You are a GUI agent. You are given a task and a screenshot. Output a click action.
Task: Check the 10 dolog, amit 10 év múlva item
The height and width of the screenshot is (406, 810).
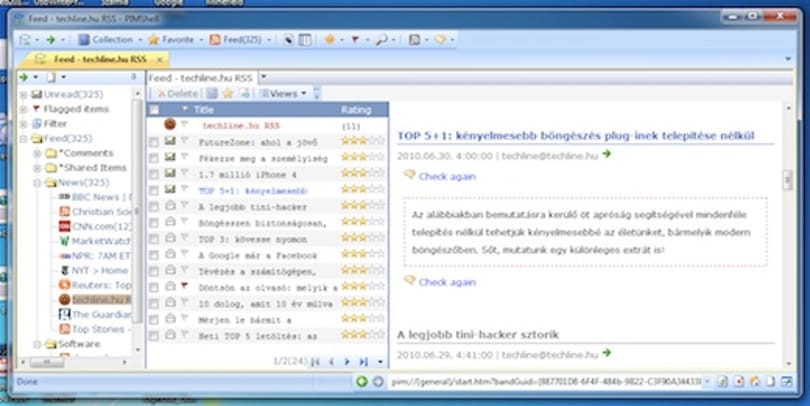click(153, 304)
